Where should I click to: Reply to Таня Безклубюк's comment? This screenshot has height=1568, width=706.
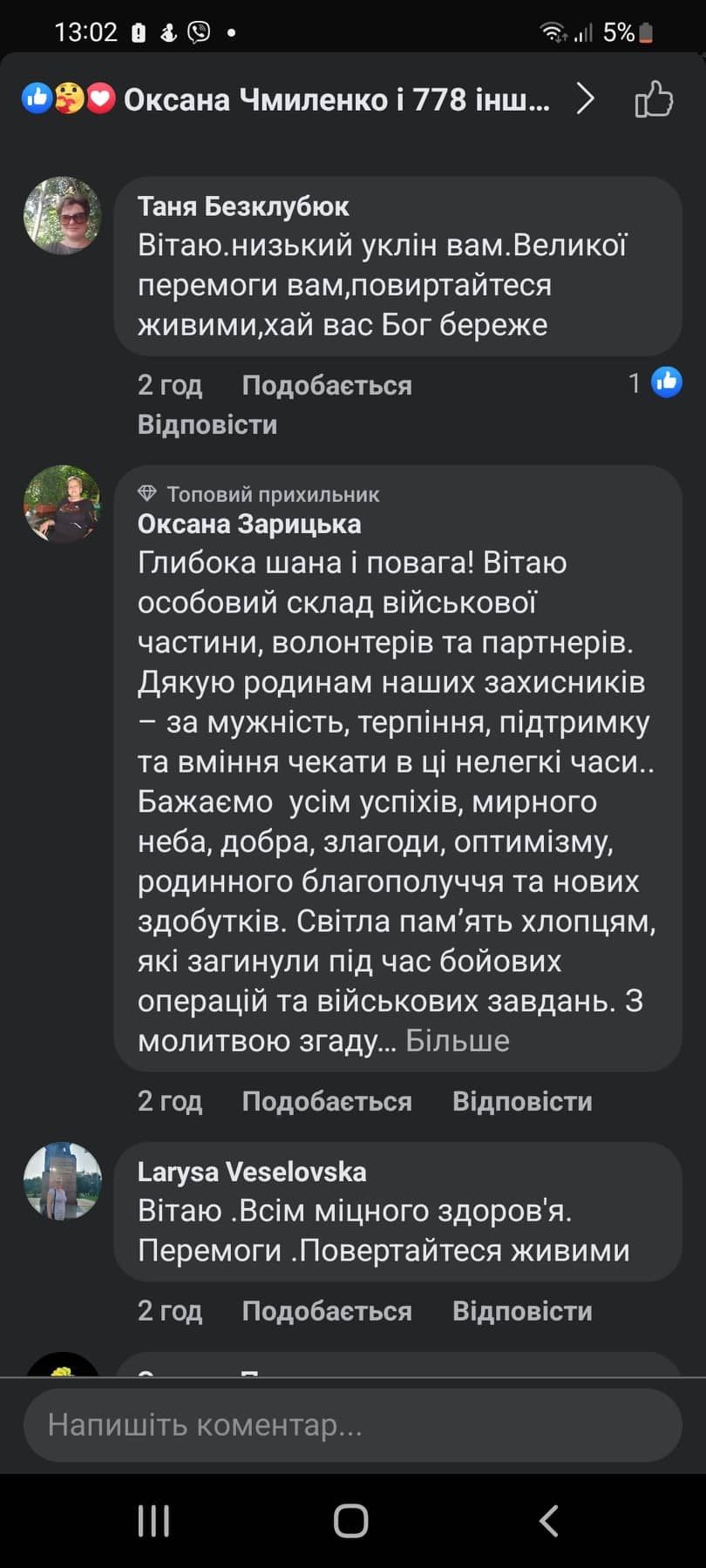pos(207,424)
